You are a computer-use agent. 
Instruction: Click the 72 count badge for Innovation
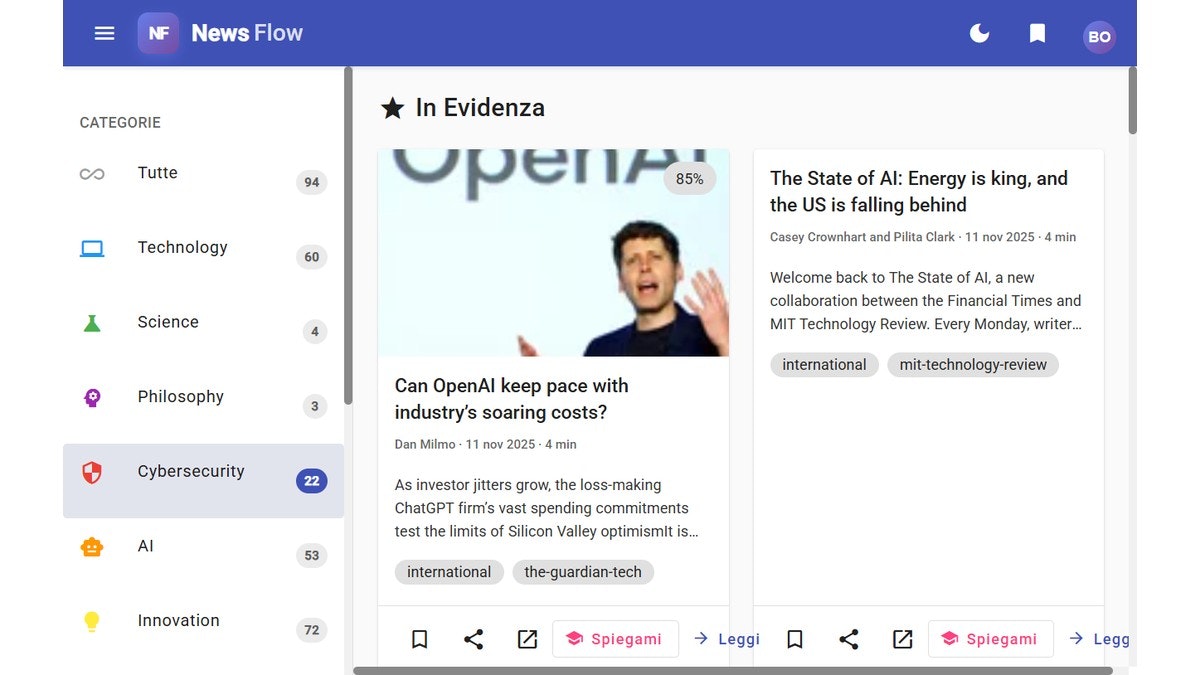pos(312,630)
